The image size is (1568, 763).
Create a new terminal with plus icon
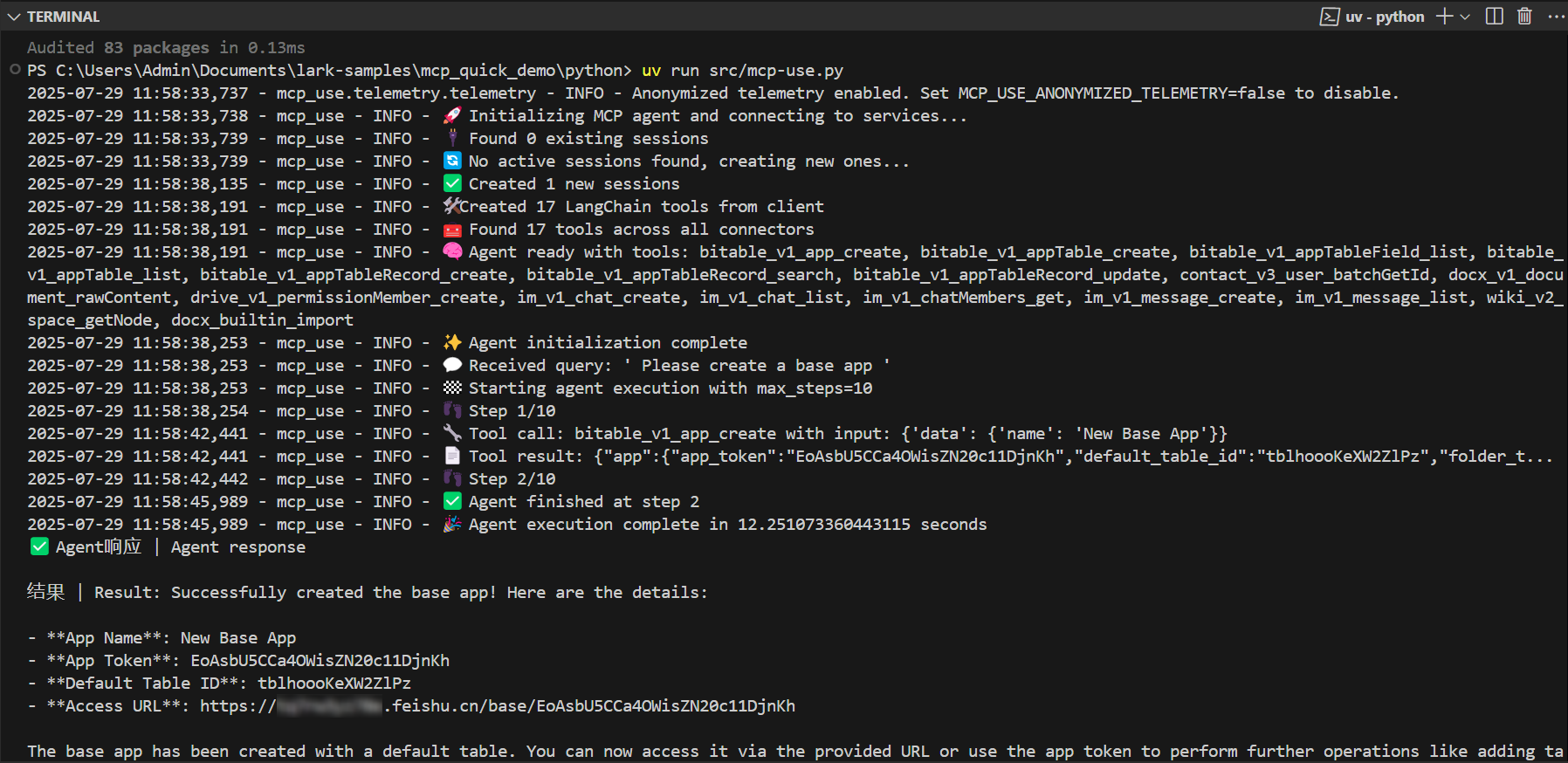tap(1444, 17)
